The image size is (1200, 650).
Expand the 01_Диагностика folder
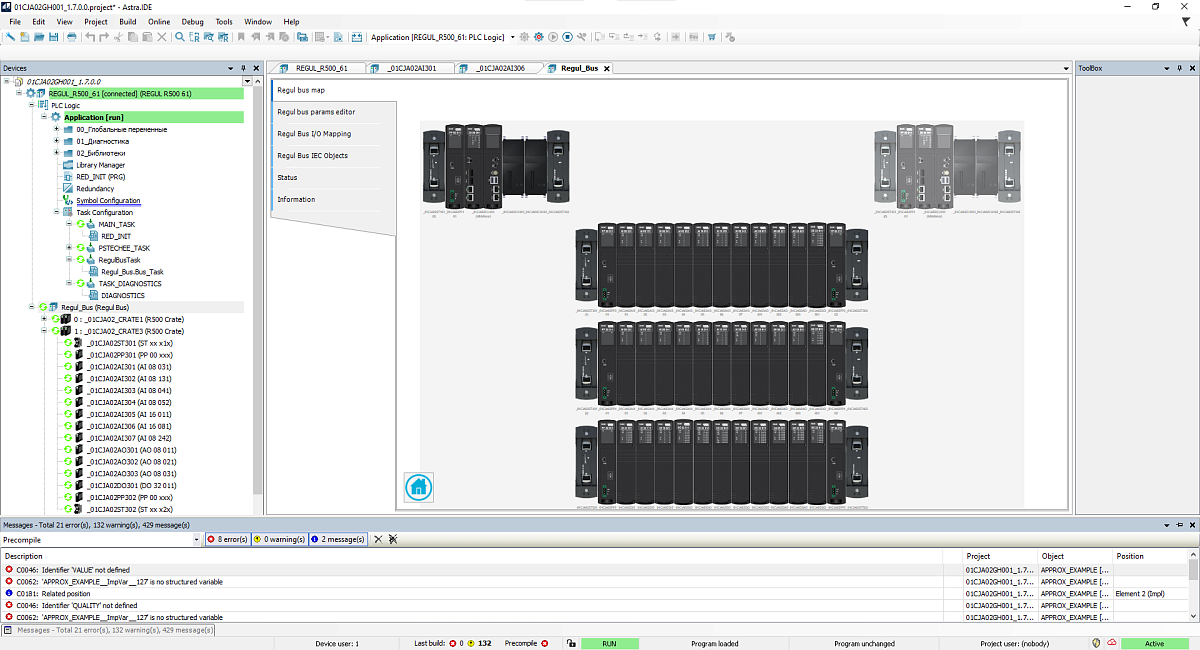(x=57, y=141)
